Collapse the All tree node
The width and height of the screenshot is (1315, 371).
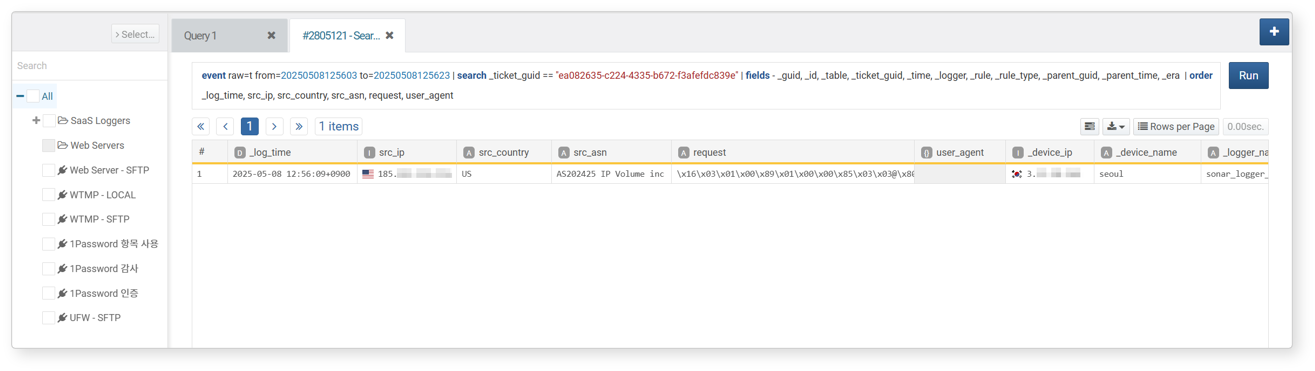point(20,96)
